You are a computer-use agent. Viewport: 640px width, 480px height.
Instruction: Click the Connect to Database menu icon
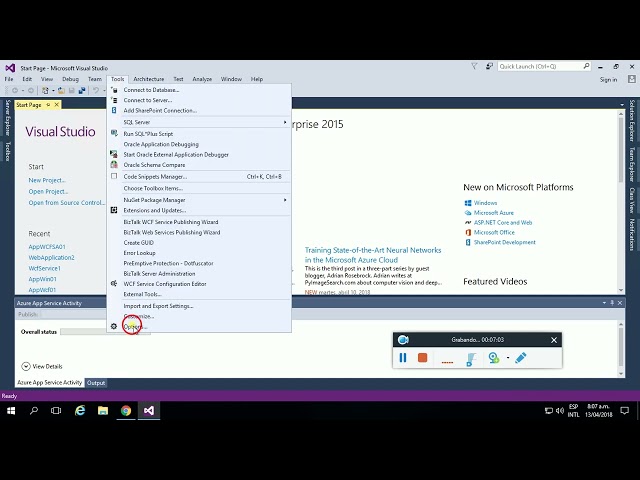click(114, 90)
